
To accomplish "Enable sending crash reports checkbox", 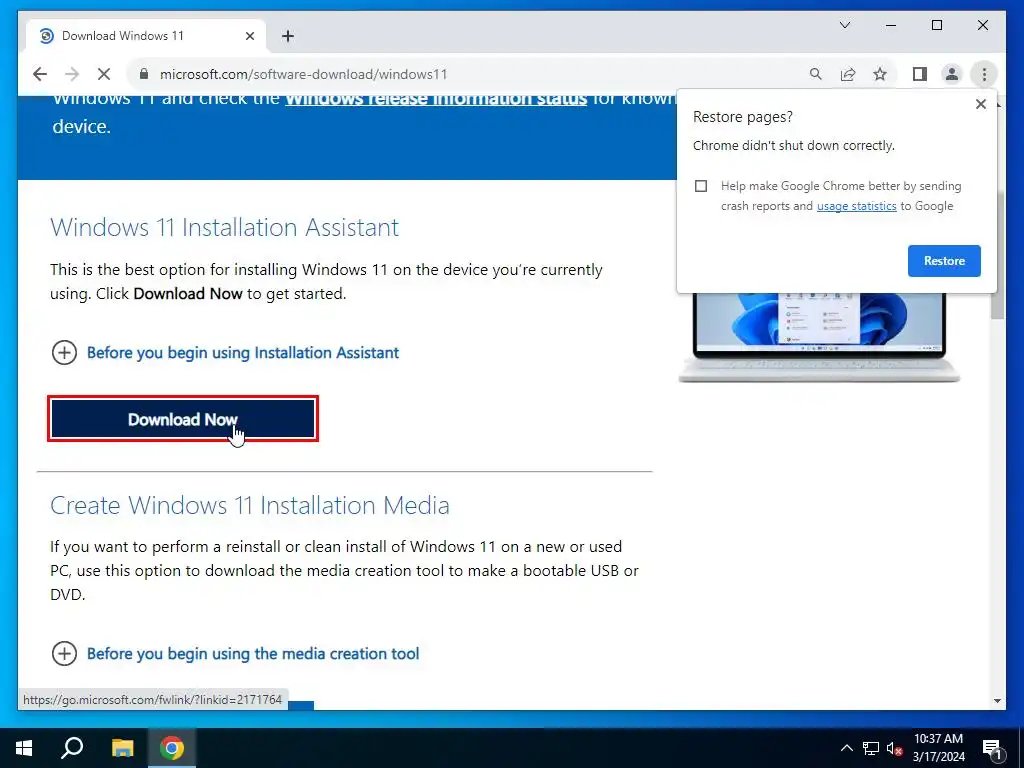I will click(x=701, y=186).
